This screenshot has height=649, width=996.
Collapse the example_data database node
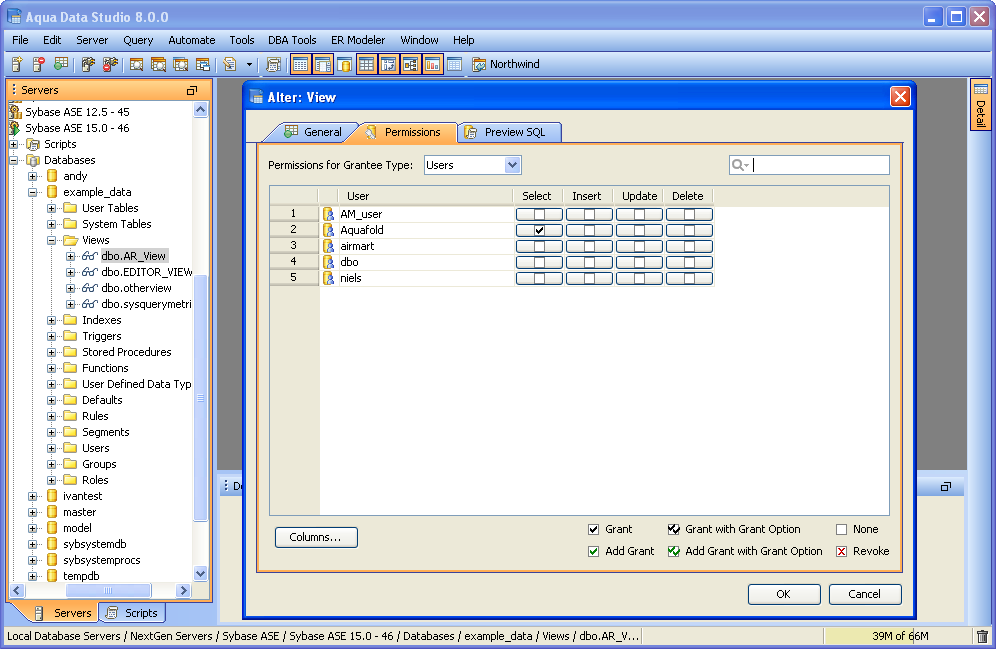[x=32, y=192]
